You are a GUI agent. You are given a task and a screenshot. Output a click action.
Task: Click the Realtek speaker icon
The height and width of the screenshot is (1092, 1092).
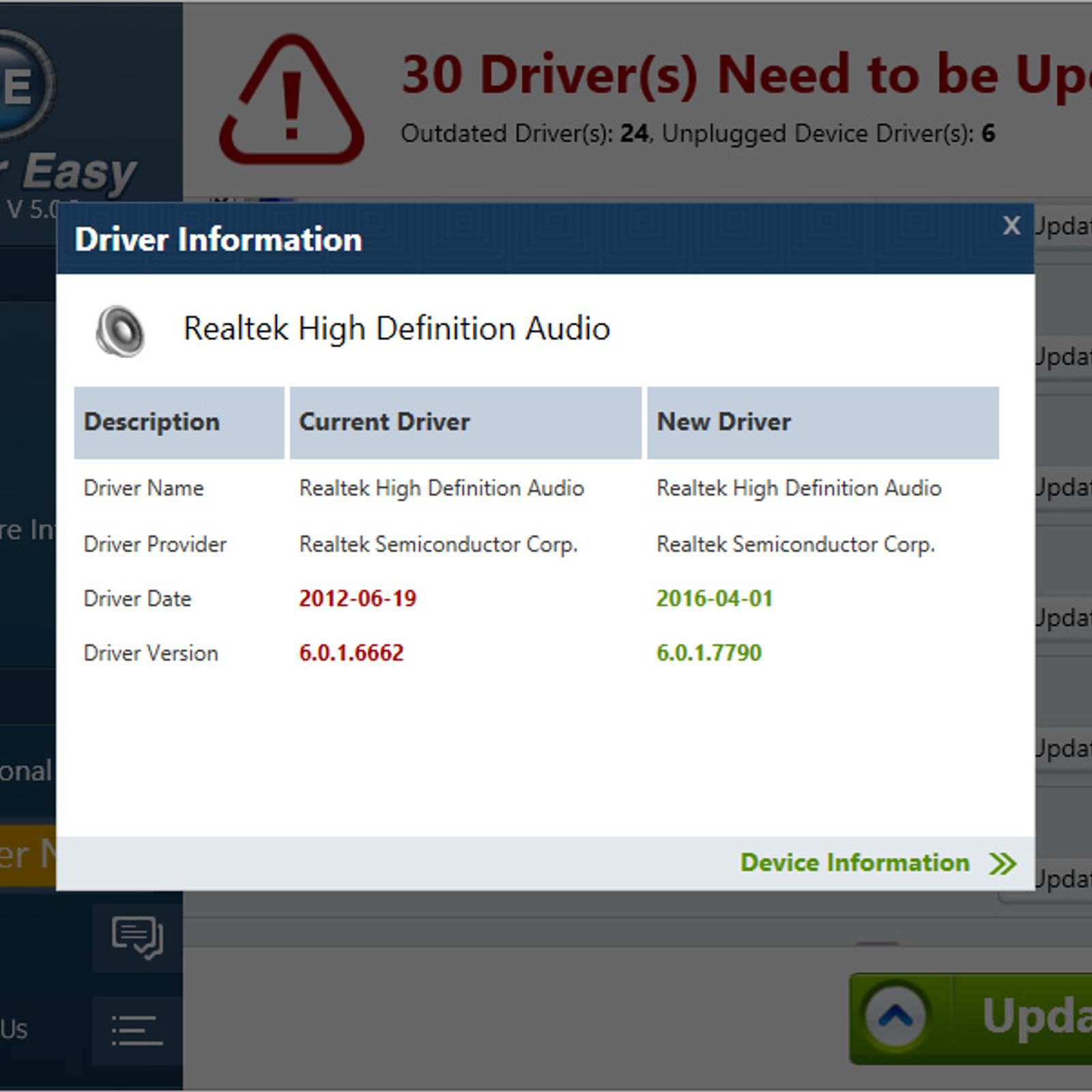click(120, 331)
